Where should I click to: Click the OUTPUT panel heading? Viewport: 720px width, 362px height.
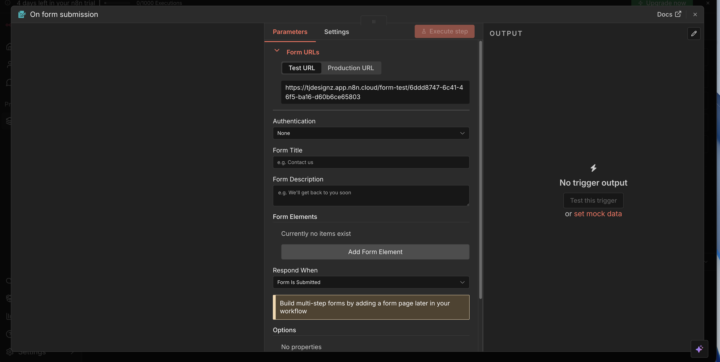506,34
